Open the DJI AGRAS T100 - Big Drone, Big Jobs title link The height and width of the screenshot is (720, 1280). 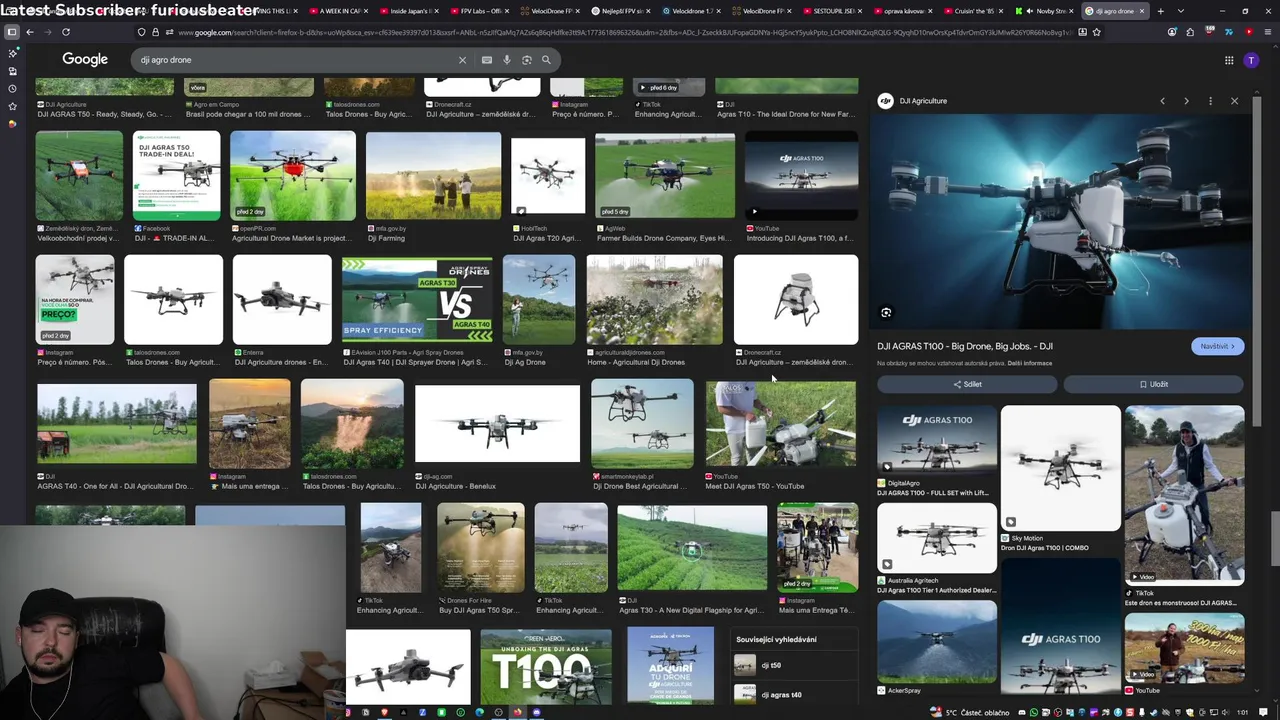click(965, 346)
